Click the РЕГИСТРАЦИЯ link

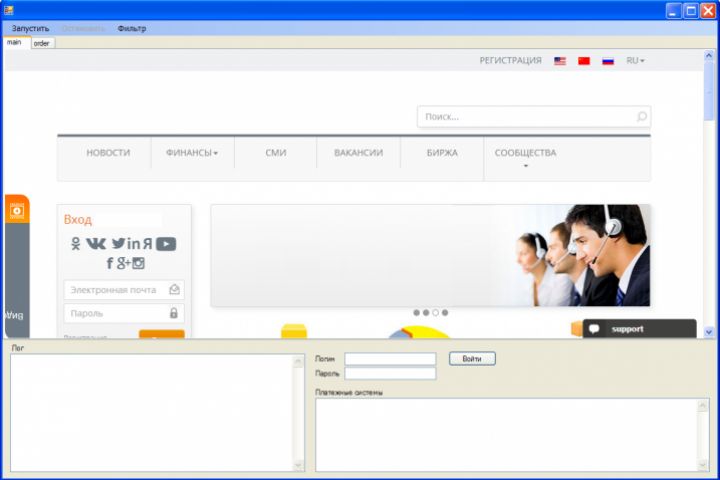[x=511, y=61]
